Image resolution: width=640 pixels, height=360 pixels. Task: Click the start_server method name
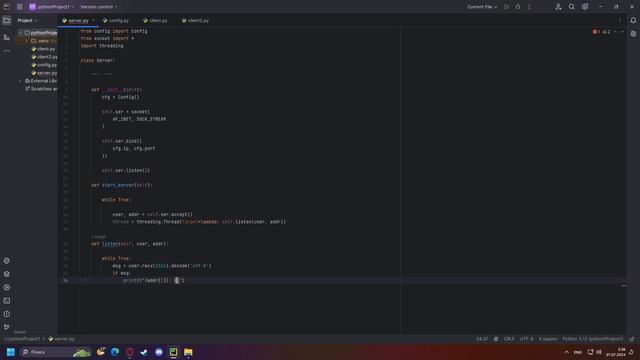118,185
